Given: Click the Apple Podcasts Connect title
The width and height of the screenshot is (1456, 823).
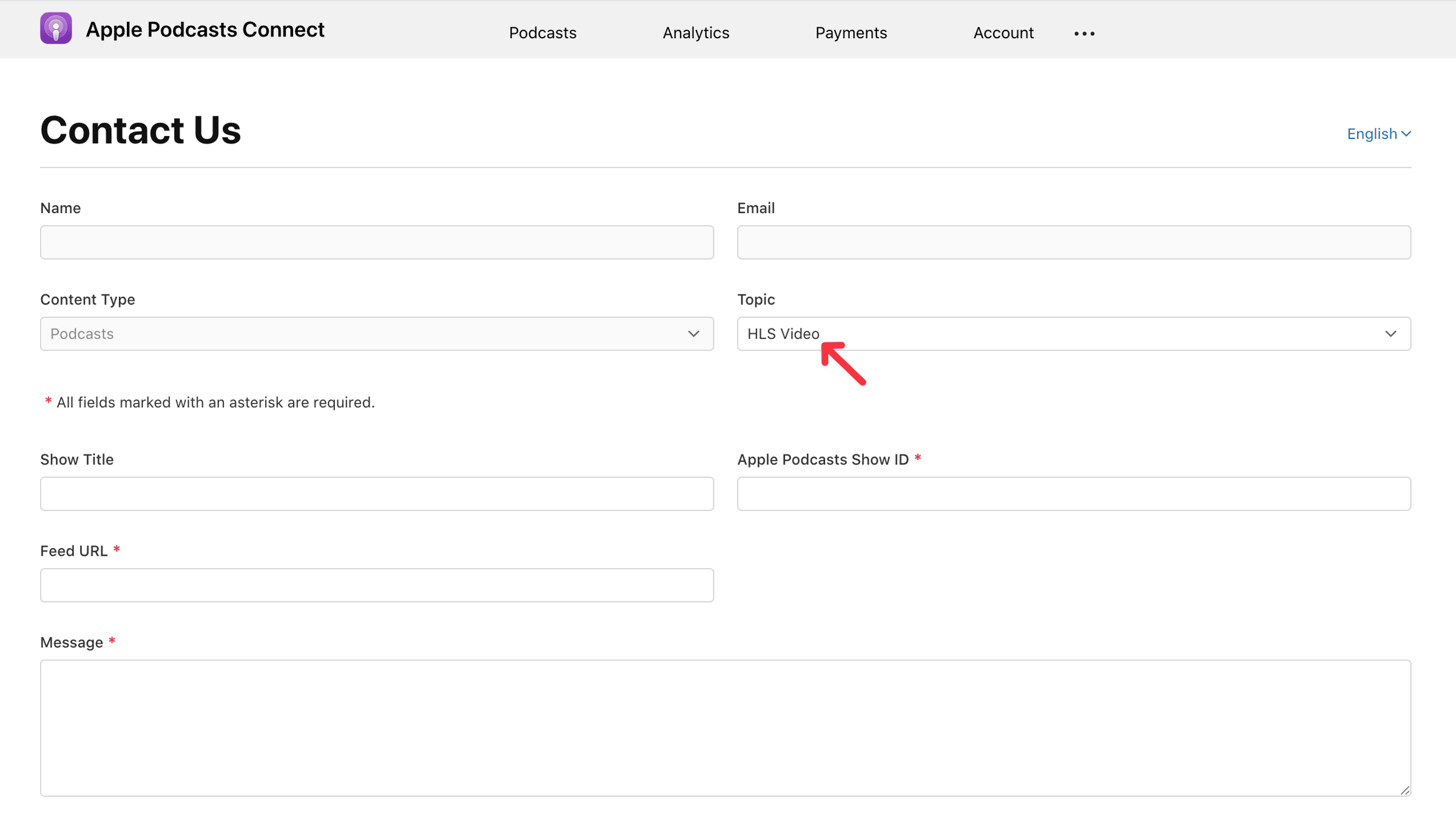Looking at the screenshot, I should click(205, 30).
